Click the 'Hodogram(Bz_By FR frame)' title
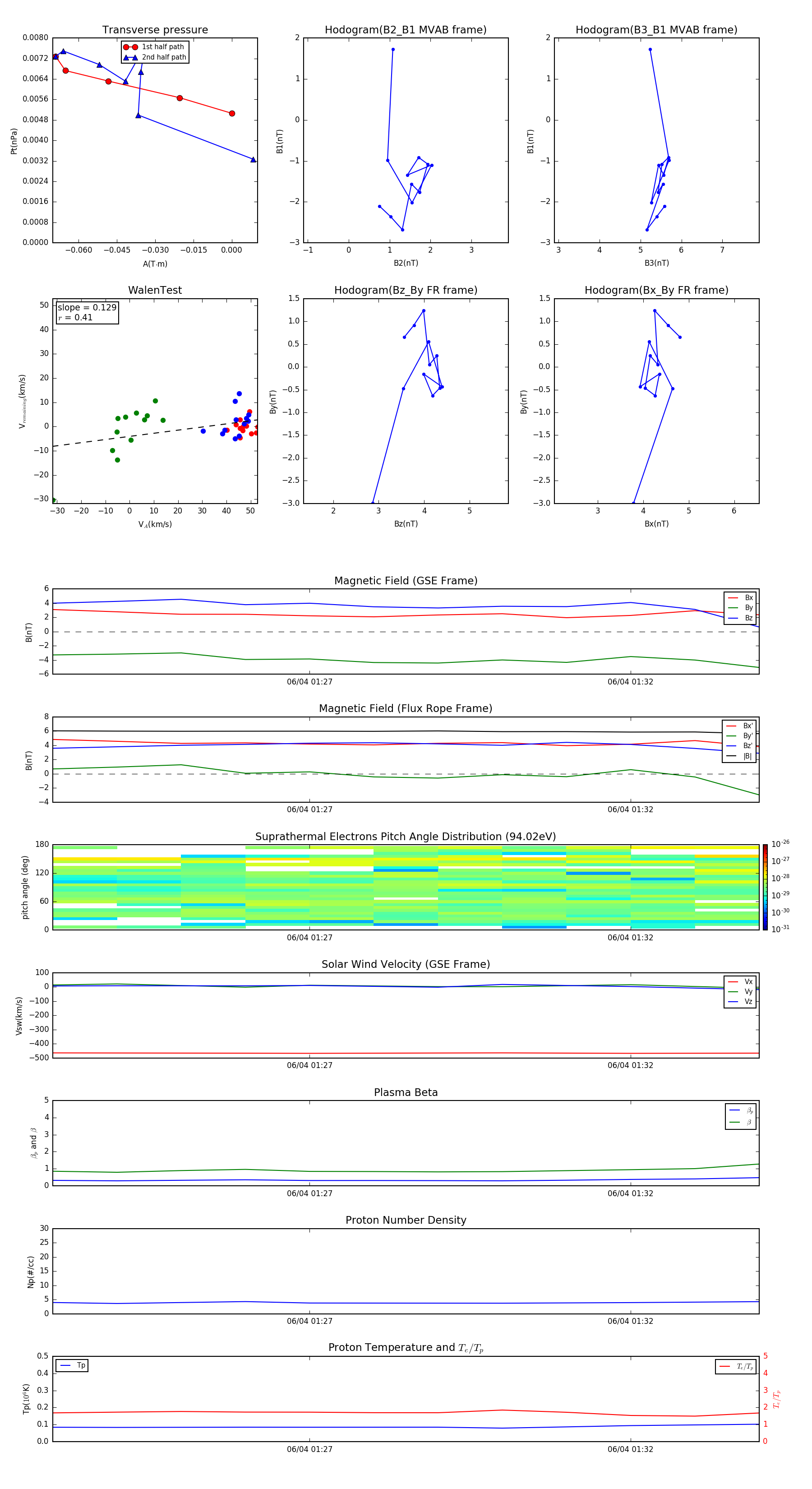The height and width of the screenshot is (1489, 812). click(406, 290)
